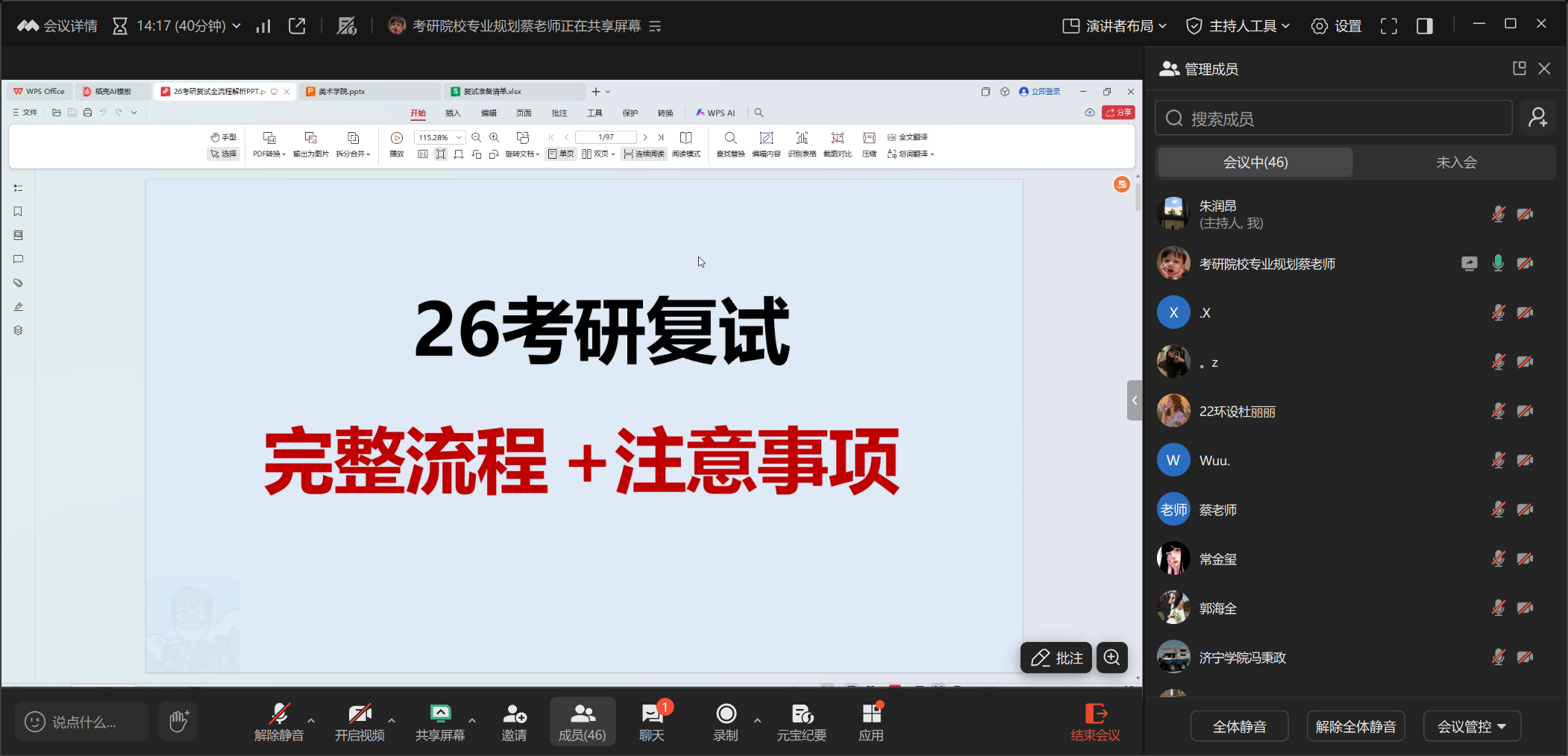Open the invite (邀请) icon
The width and height of the screenshot is (1568, 756).
pos(514,721)
